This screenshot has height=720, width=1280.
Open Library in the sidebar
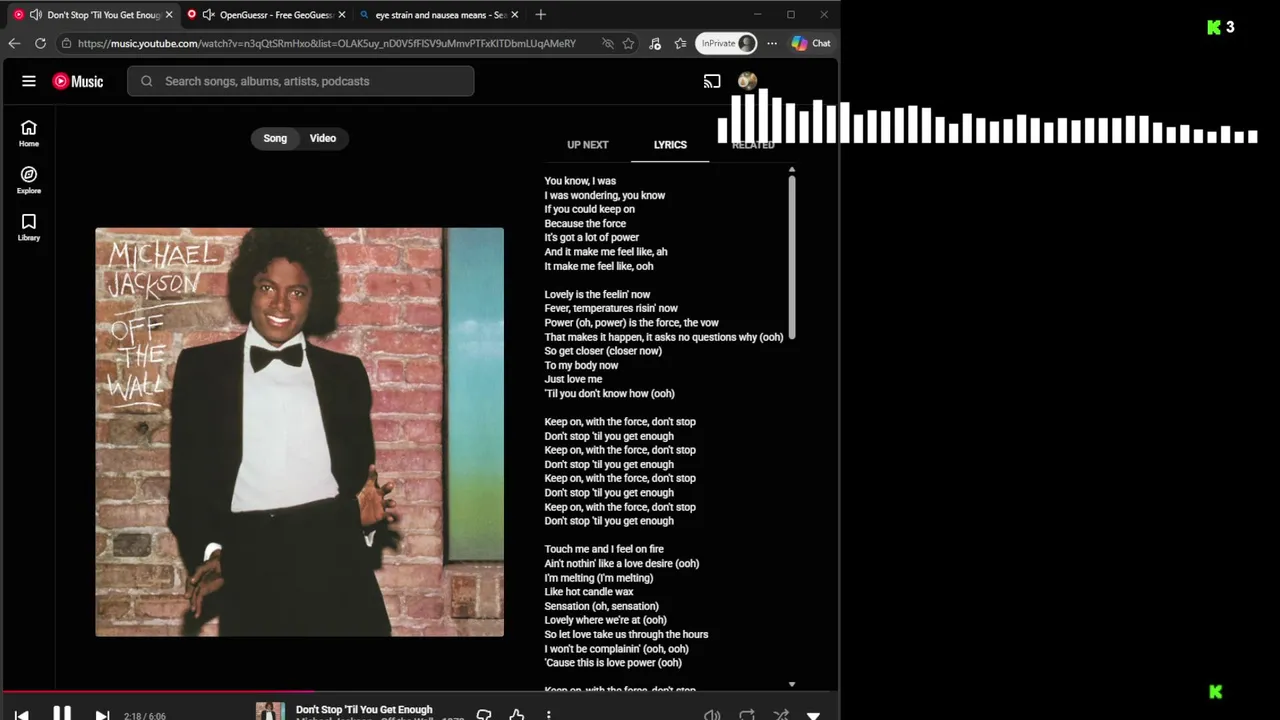(29, 227)
